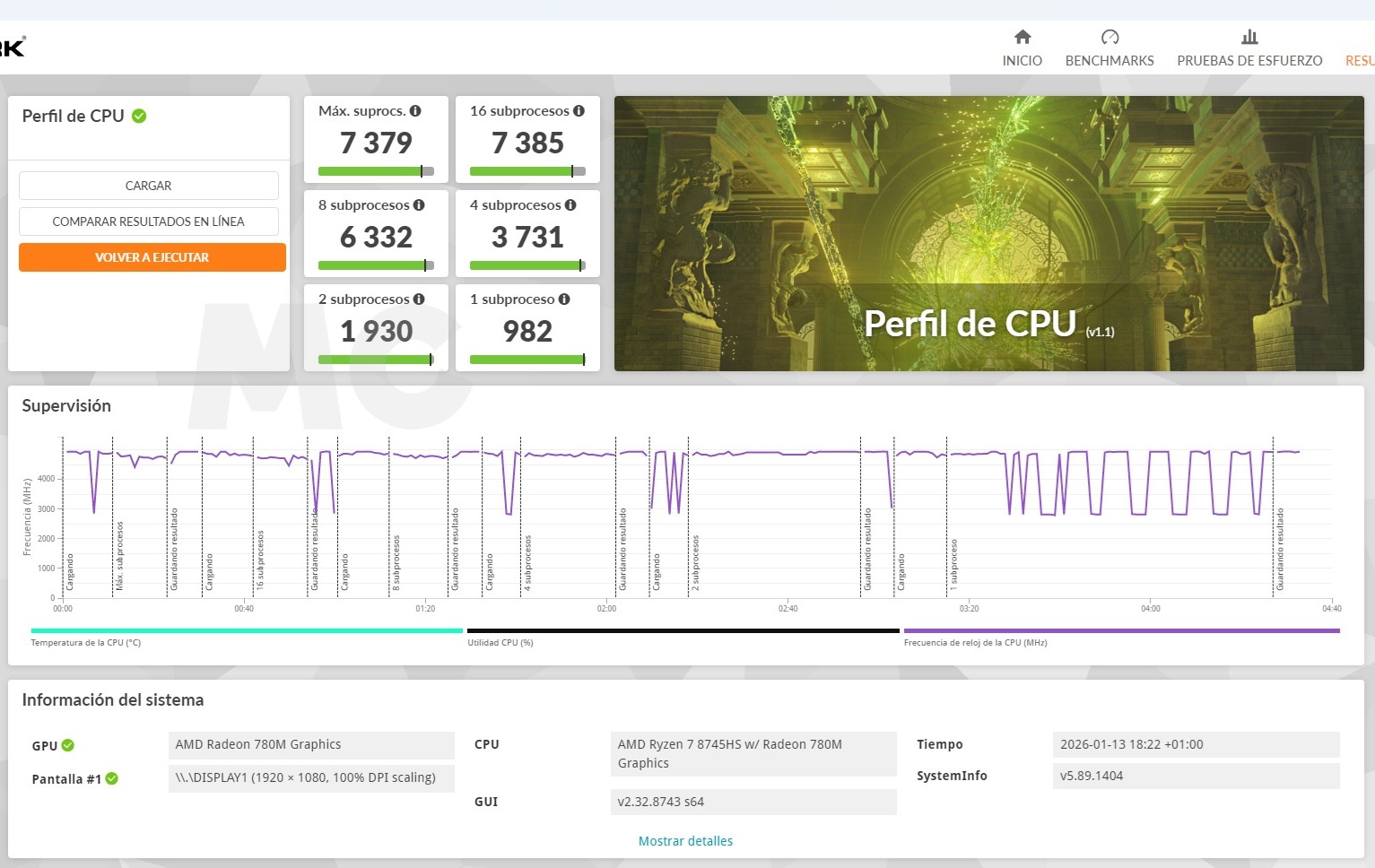The image size is (1375, 868).
Task: Toggle the Utilidad CPU legend line
Action: pos(683,631)
